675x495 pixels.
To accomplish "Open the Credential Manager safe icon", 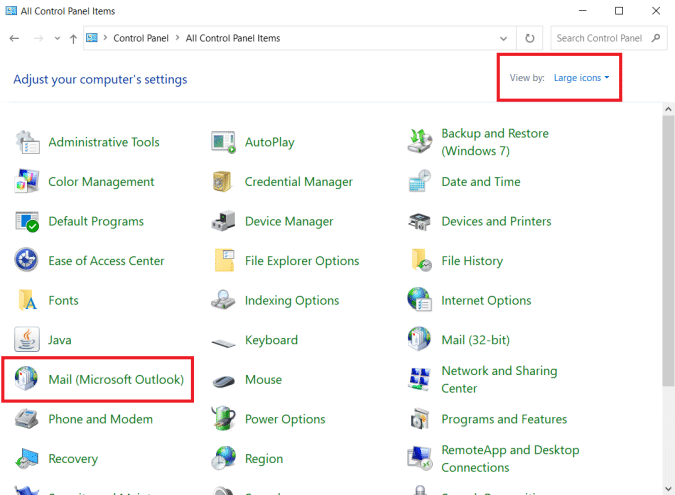I will (223, 181).
